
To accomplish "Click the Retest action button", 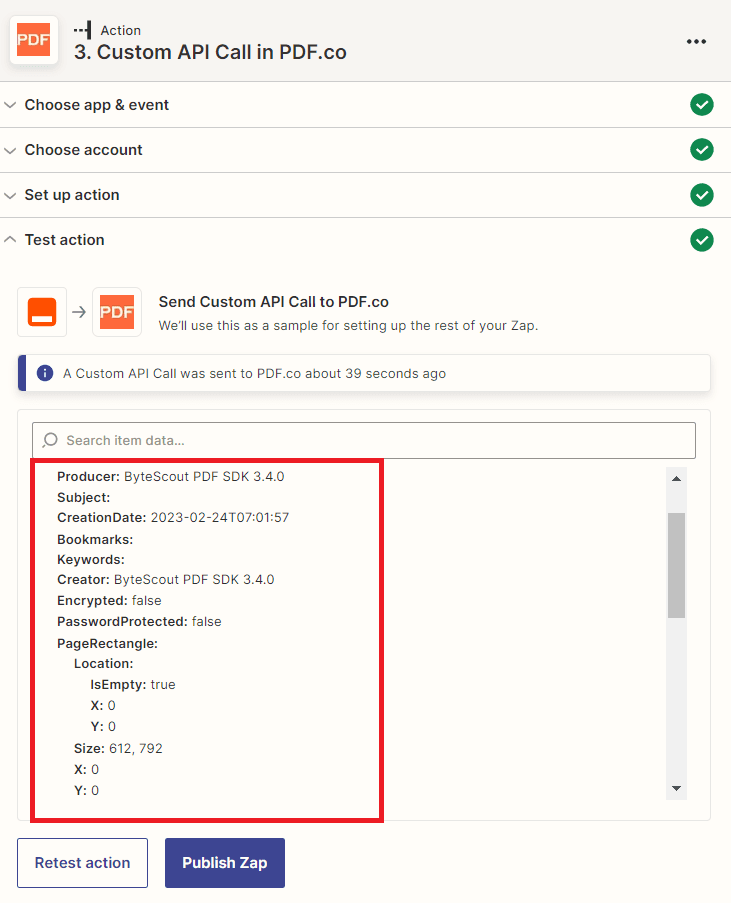I will click(x=82, y=863).
